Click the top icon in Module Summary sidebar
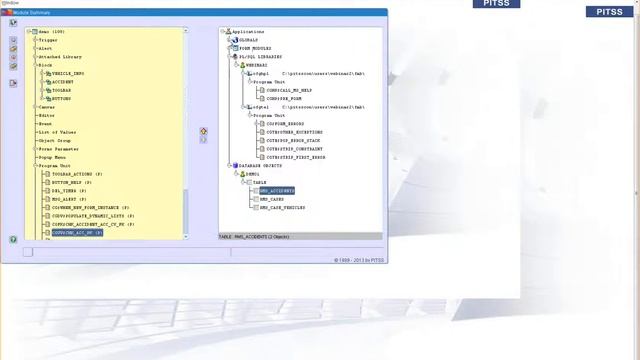Screen dimensions: 640x360 (x=13, y=22)
